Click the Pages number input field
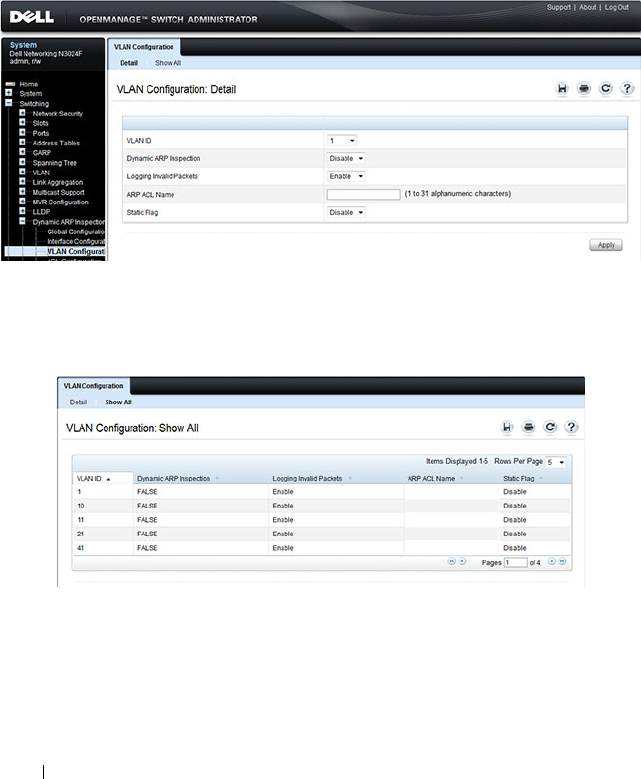The width and height of the screenshot is (641, 779). click(516, 562)
